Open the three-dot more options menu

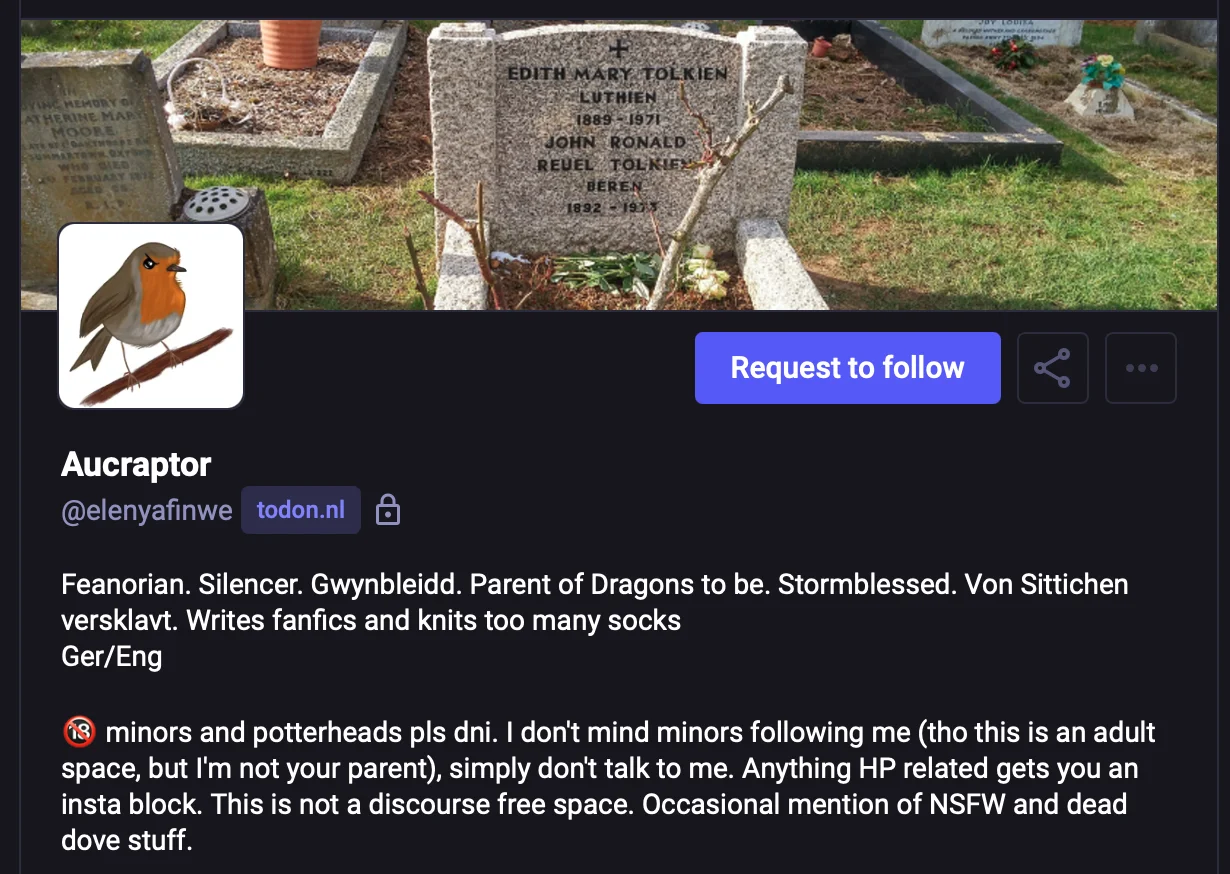coord(1141,368)
